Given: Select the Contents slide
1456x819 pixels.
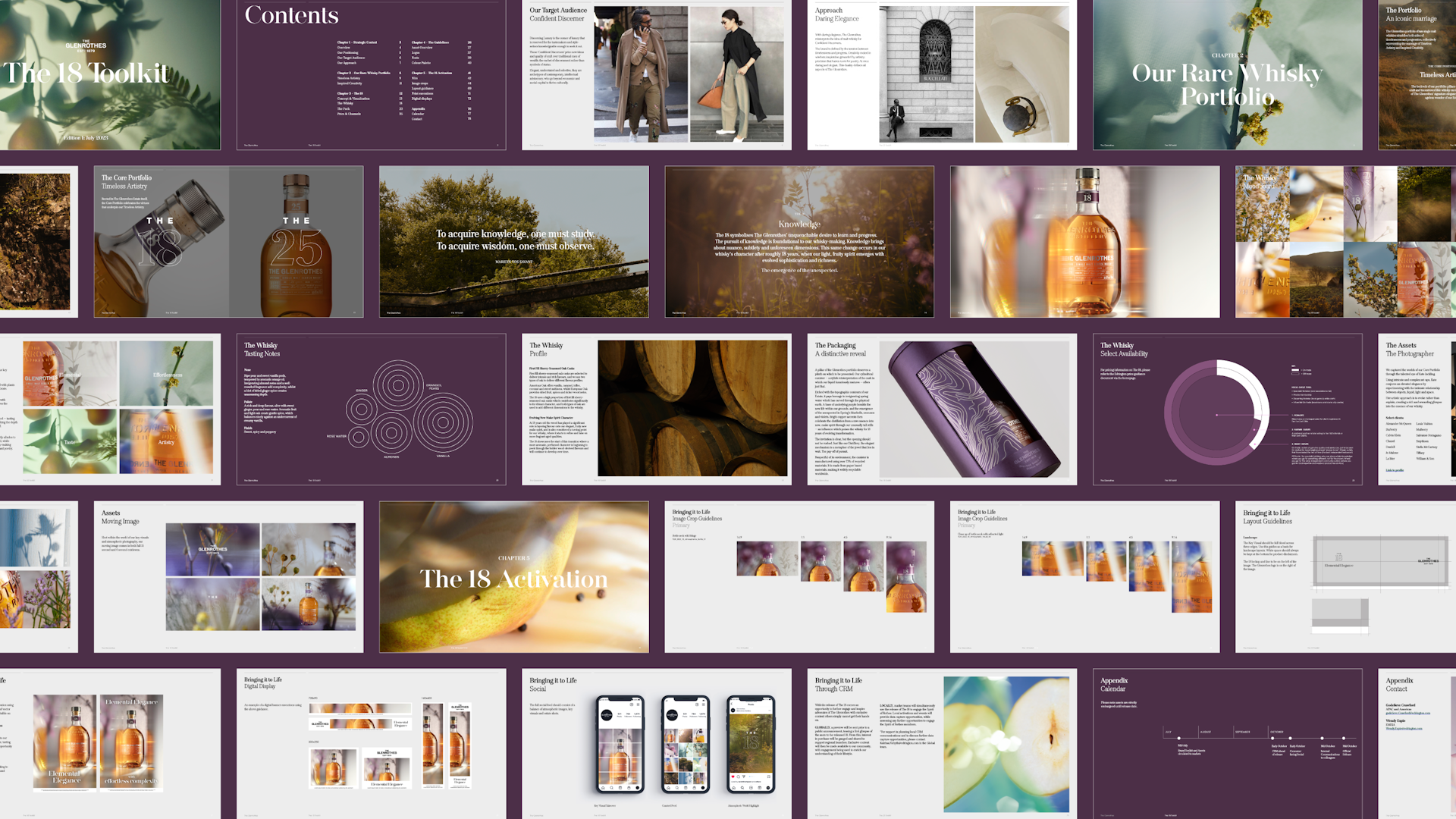Looking at the screenshot, I should [x=371, y=74].
